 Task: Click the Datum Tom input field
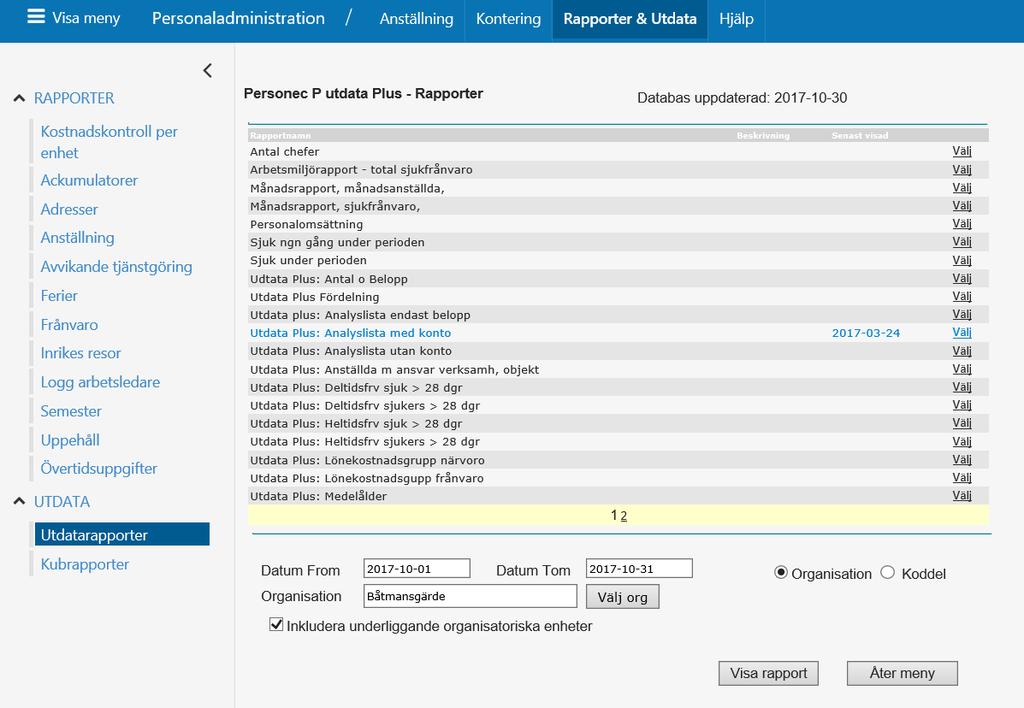click(639, 569)
